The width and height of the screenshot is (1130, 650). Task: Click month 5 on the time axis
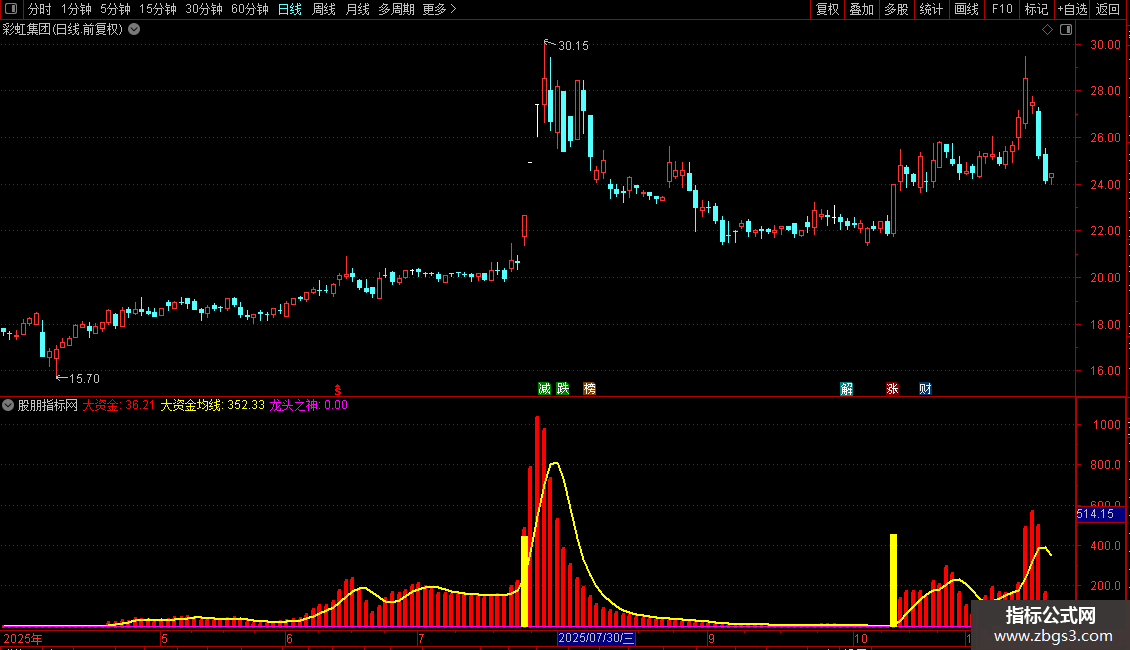164,638
